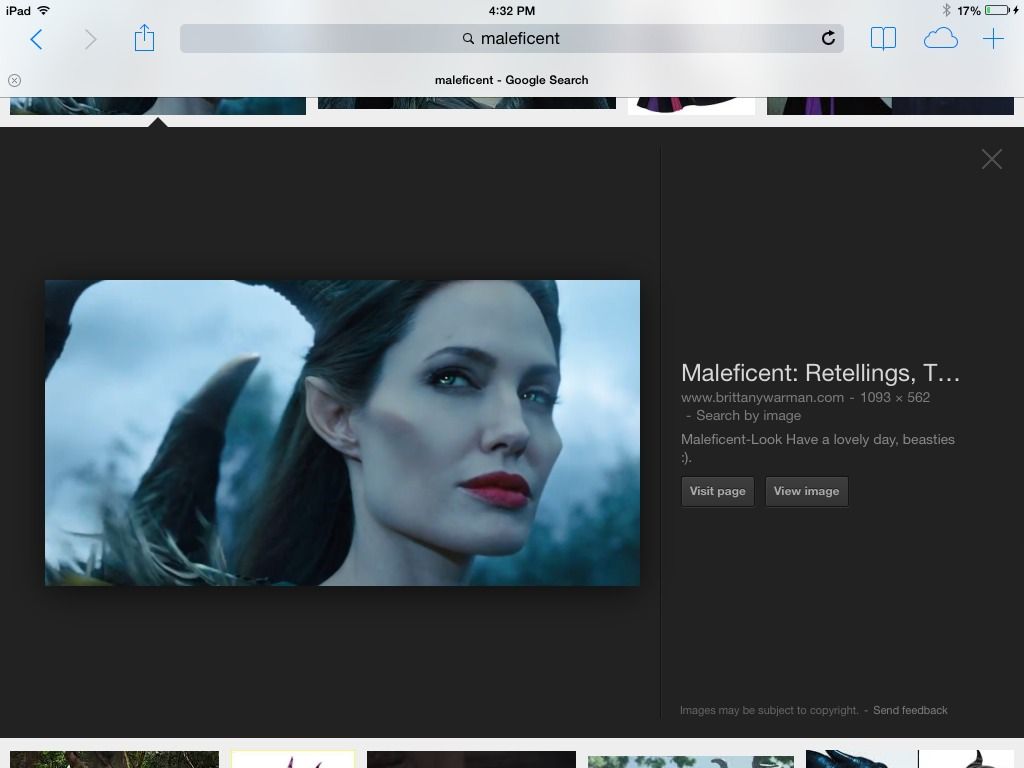Screen dimensions: 1024x768
Task: Close the image preview panel with X
Action: 991,159
